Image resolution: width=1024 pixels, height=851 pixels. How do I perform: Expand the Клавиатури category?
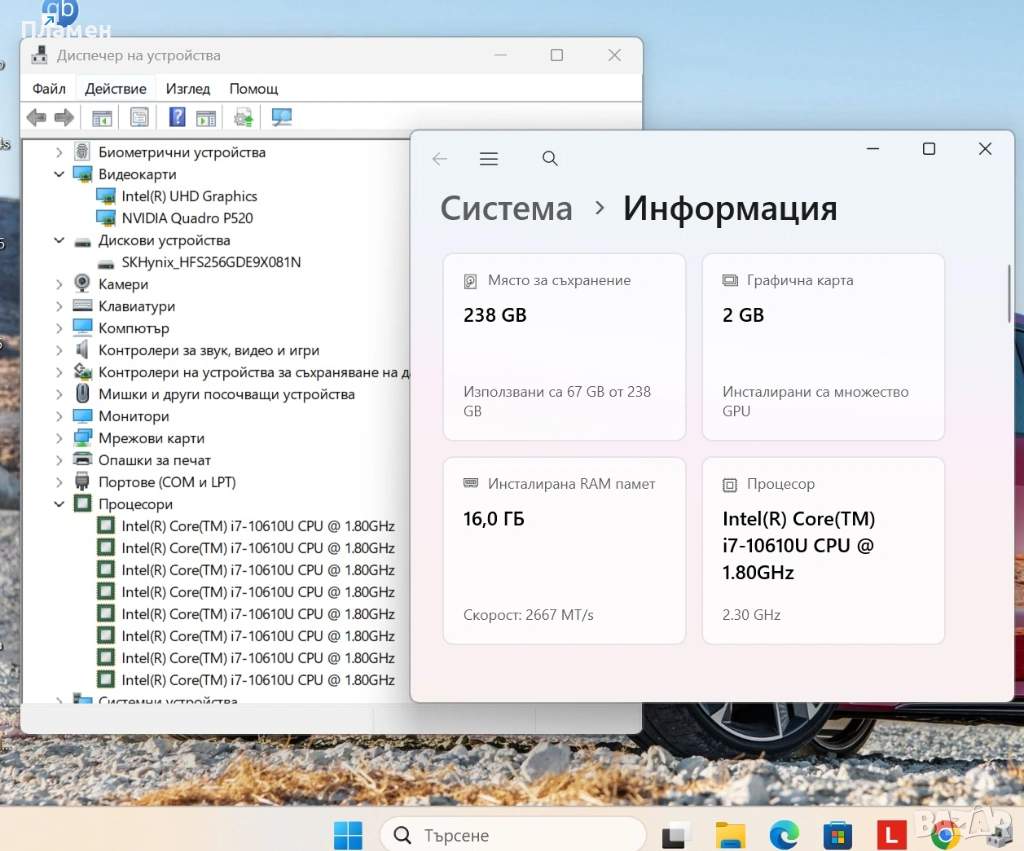point(59,307)
